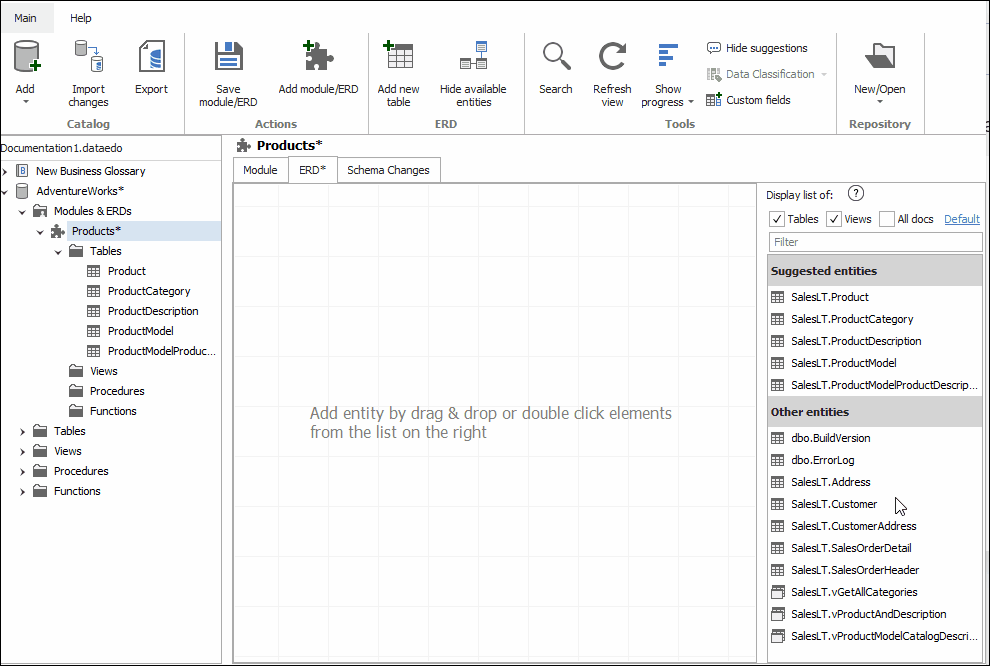
Task: Click the Default link
Action: [961, 219]
